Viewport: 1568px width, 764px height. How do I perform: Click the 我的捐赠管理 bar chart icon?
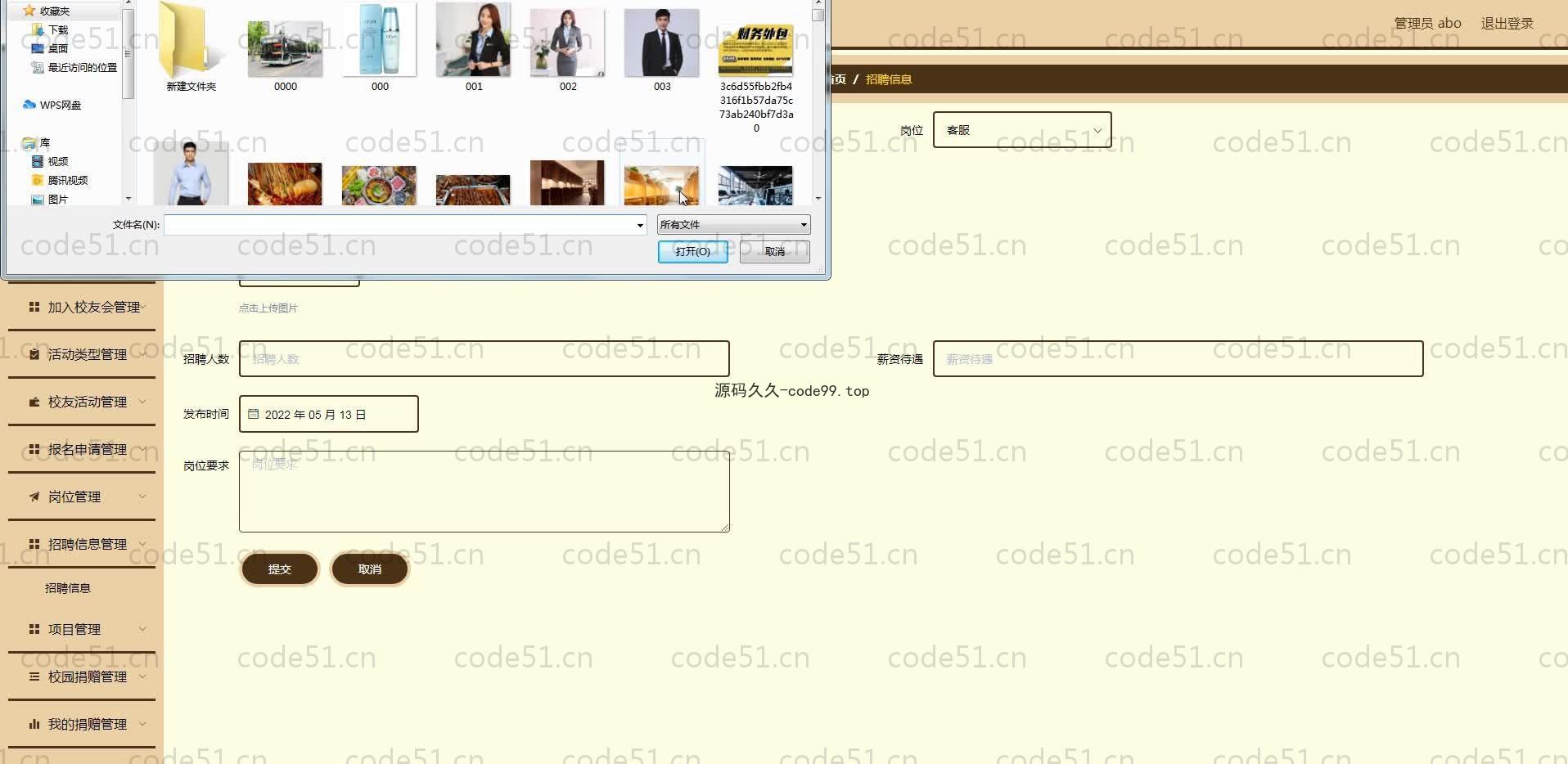tap(34, 724)
